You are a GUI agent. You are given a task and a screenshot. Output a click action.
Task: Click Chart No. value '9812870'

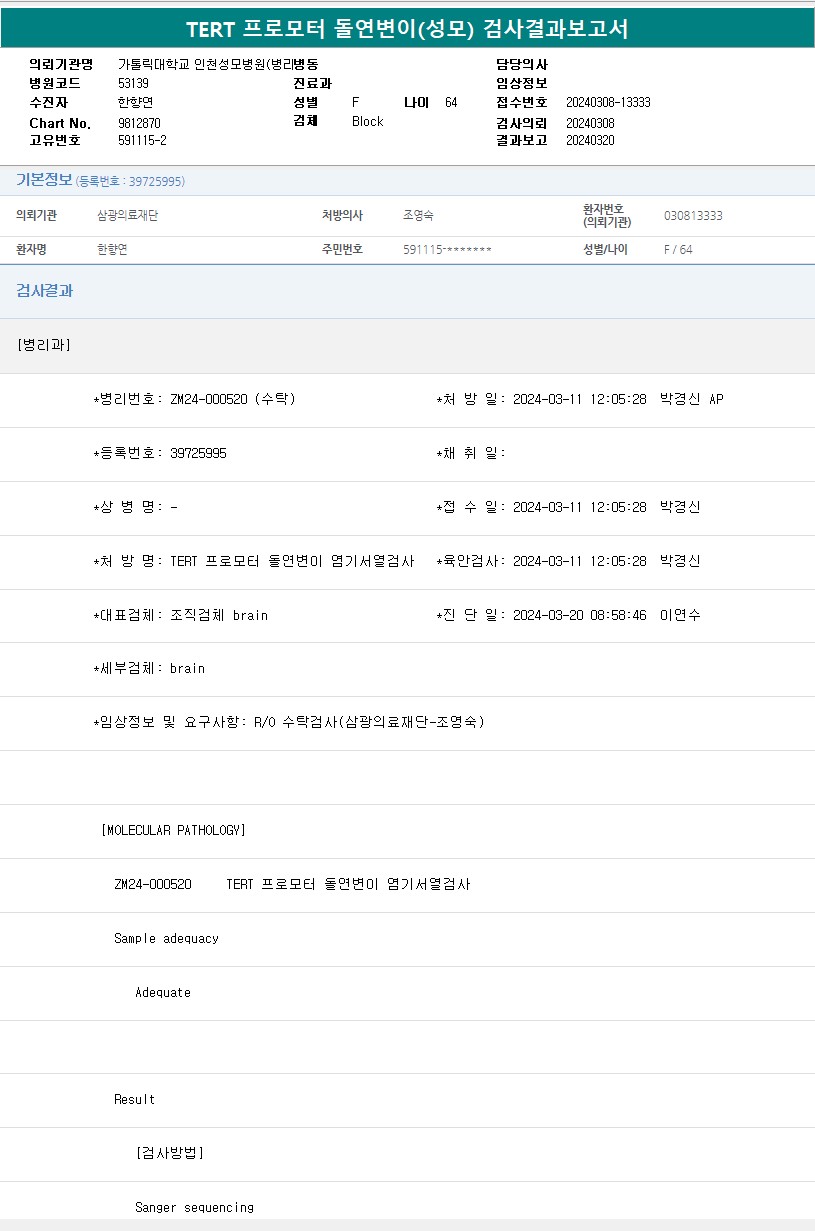(139, 122)
